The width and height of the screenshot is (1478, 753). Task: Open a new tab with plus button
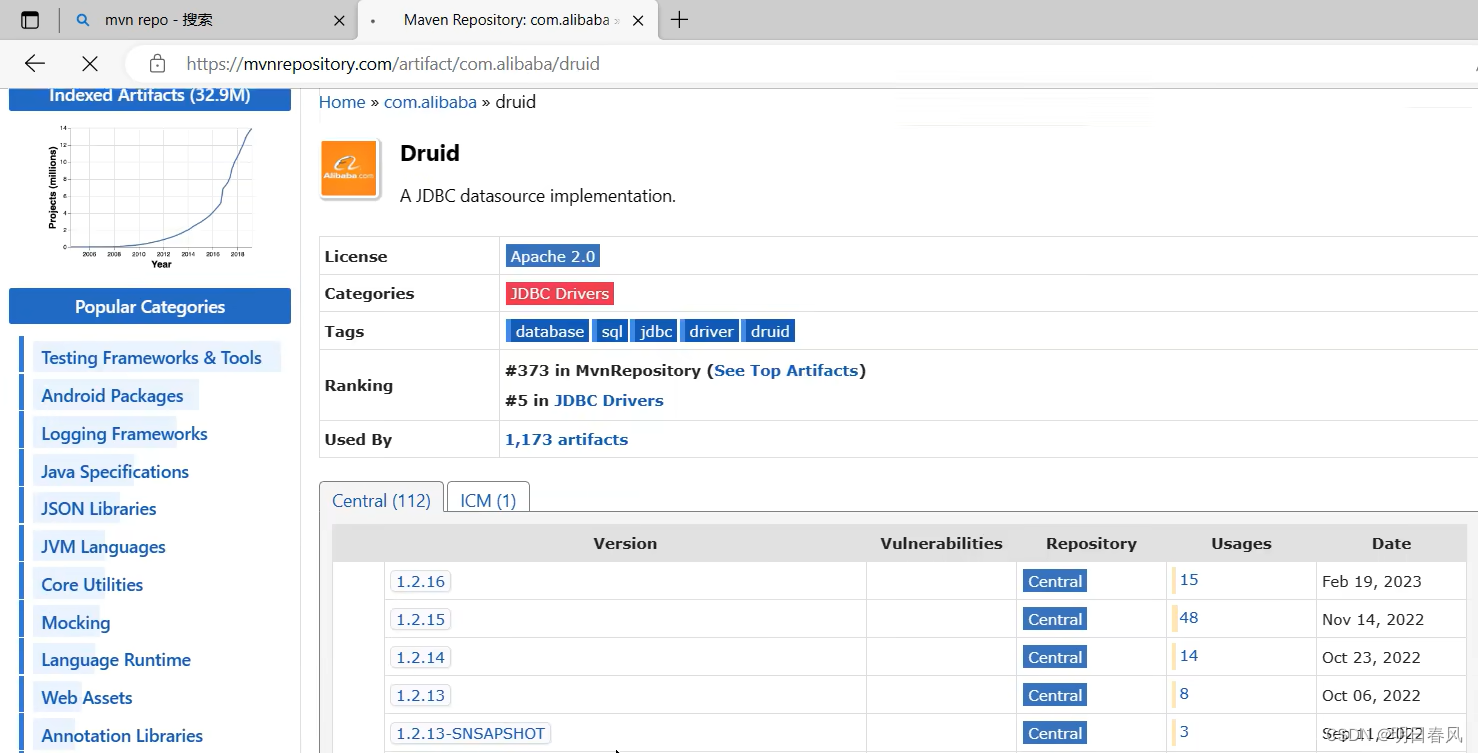pyautogui.click(x=679, y=20)
